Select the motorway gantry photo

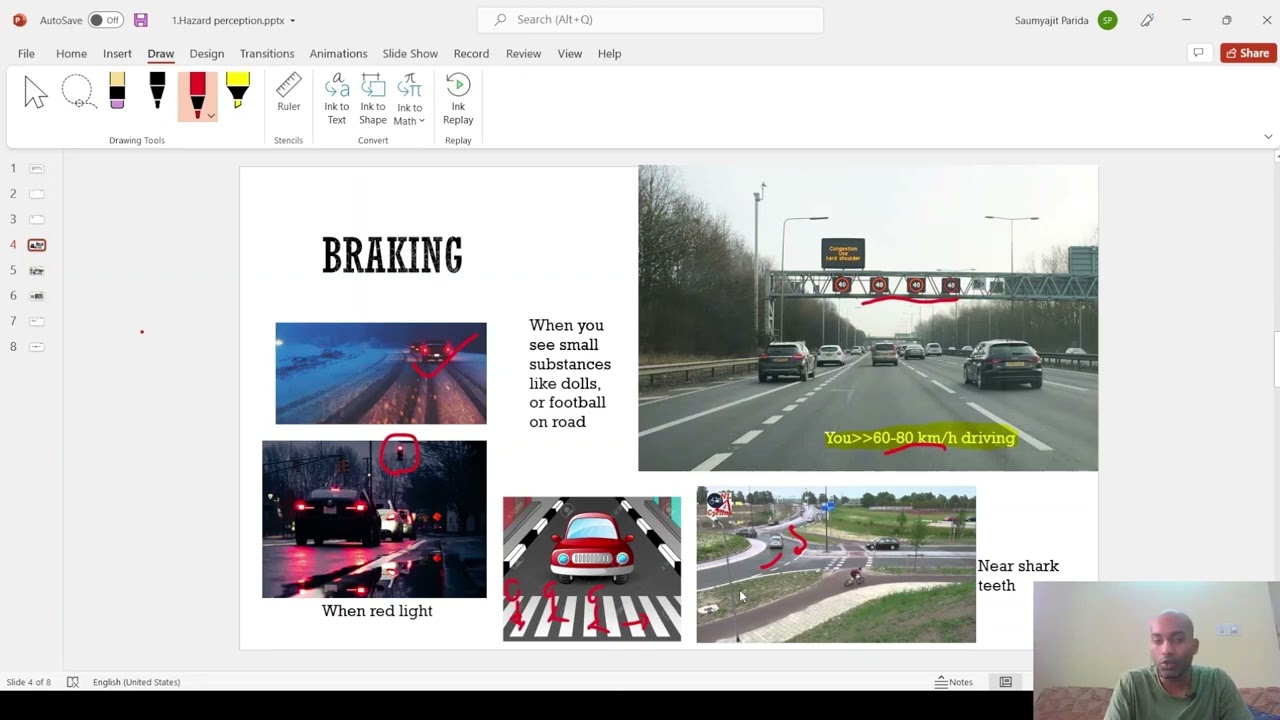(868, 318)
